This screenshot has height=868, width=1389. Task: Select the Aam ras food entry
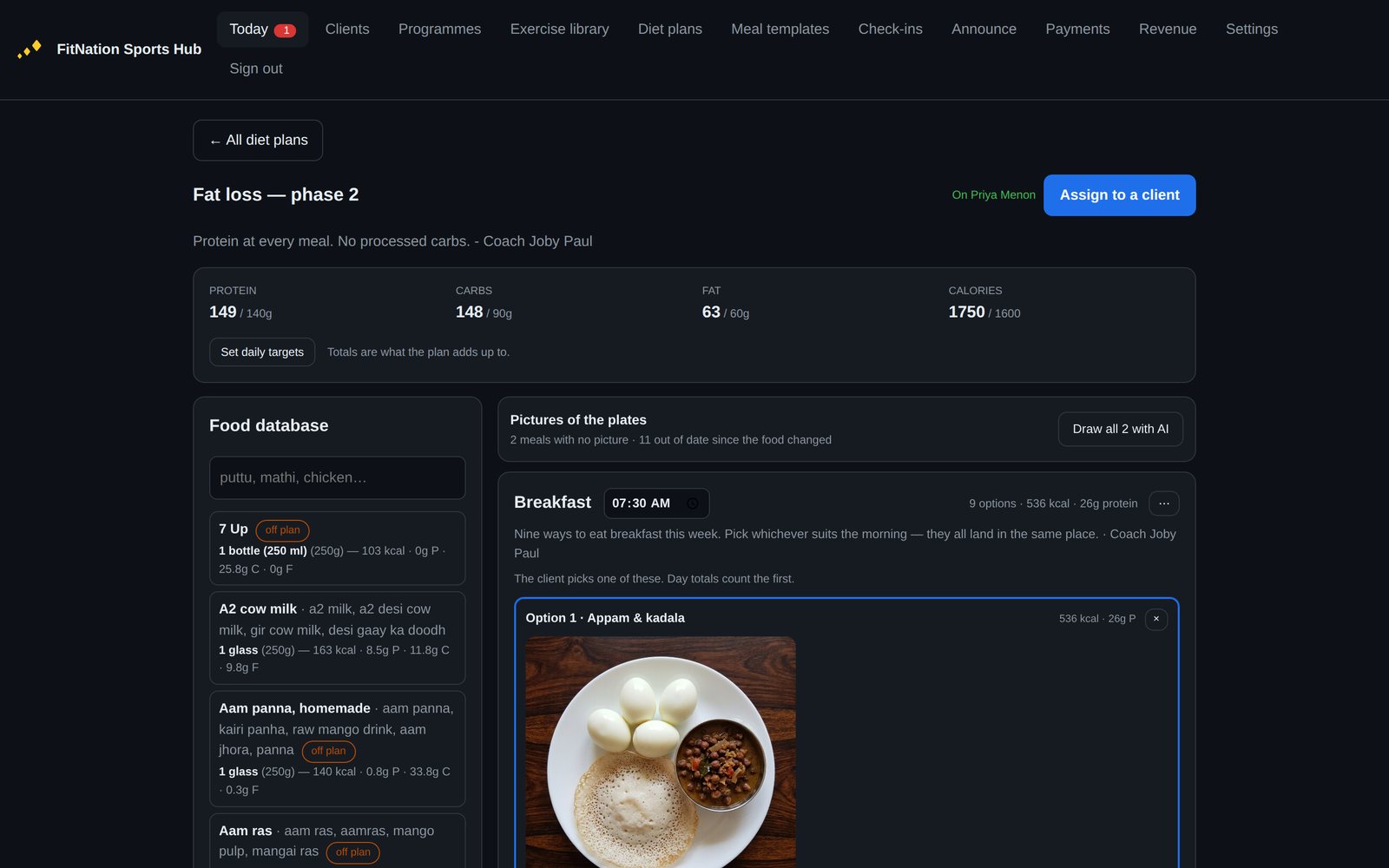(x=337, y=840)
